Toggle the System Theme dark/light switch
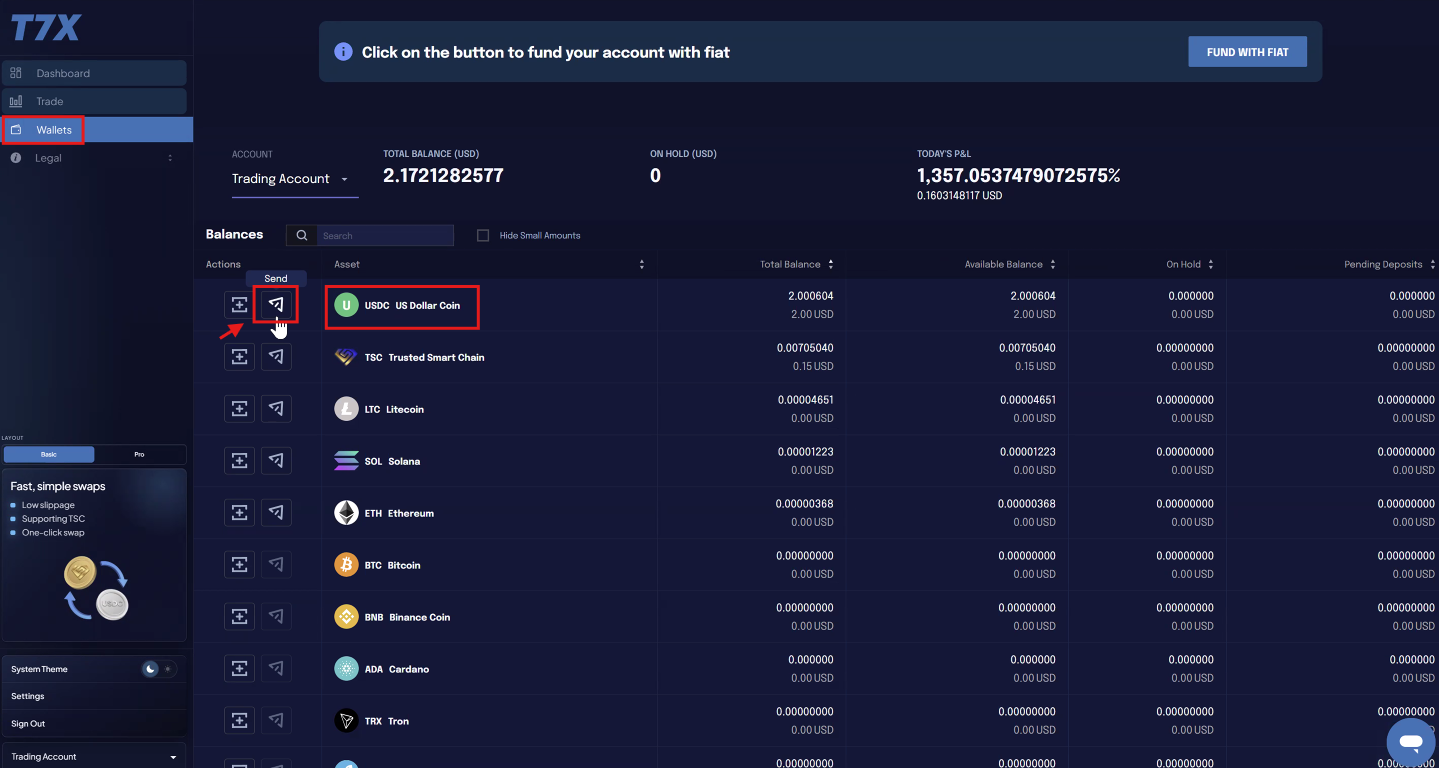The width and height of the screenshot is (1439, 768). [x=159, y=669]
